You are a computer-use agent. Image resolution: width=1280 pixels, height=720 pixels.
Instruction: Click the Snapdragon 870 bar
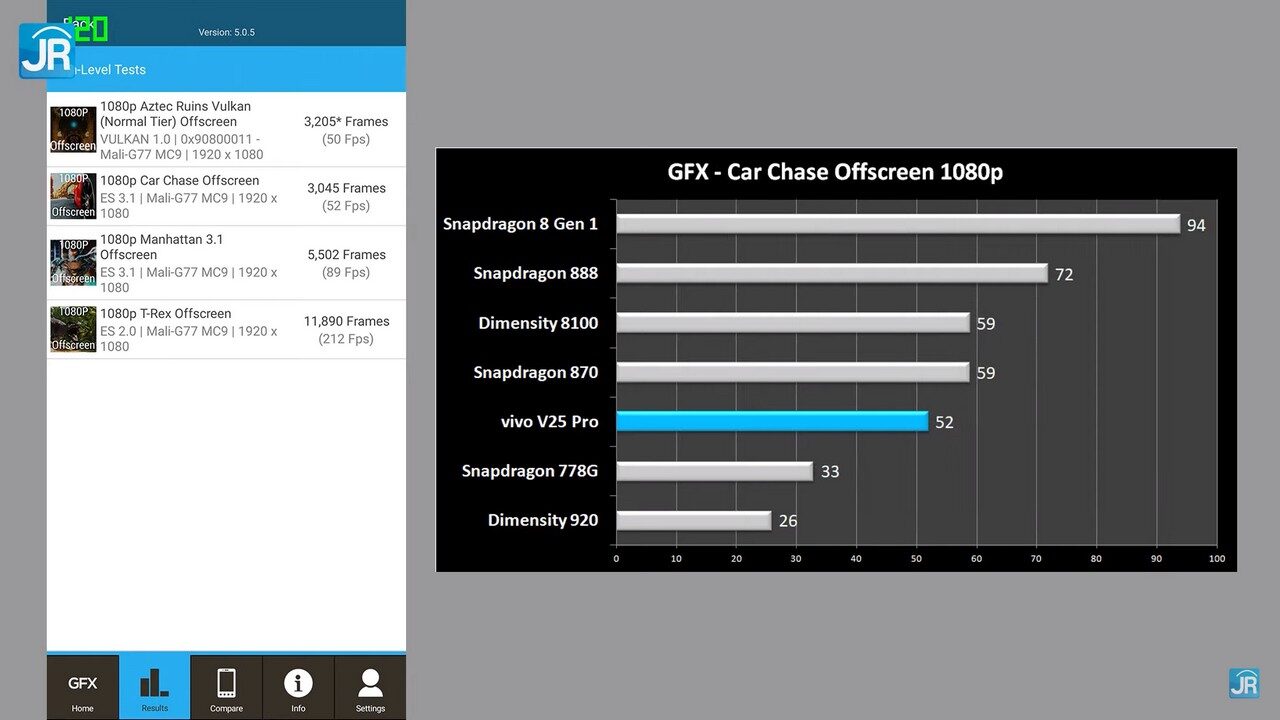pyautogui.click(x=793, y=372)
